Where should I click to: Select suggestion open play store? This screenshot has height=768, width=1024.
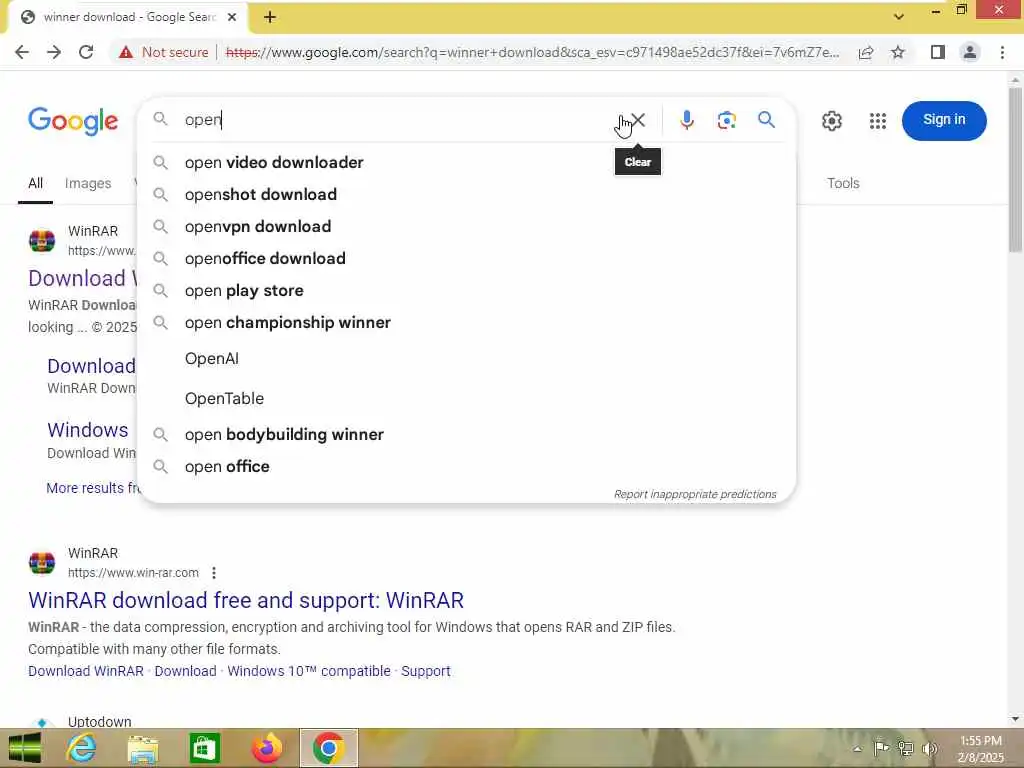(x=467, y=291)
